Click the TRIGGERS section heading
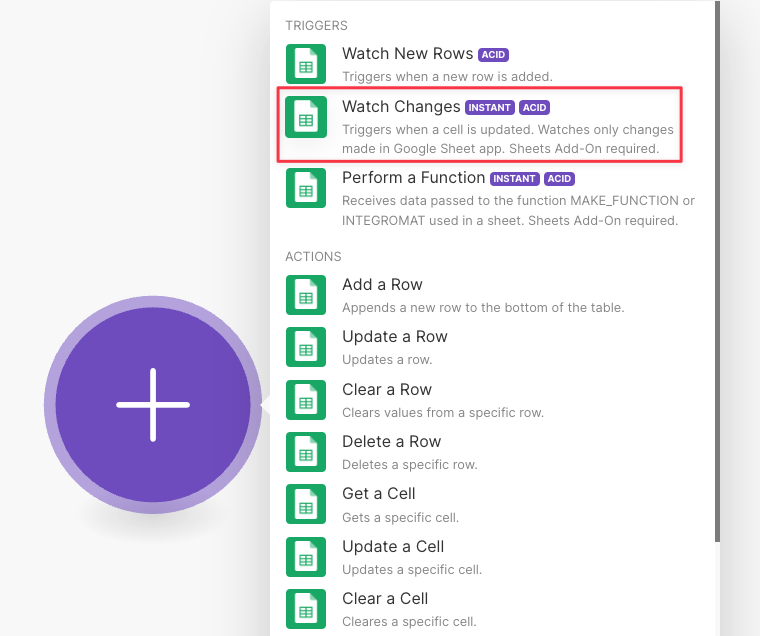 pyautogui.click(x=317, y=26)
